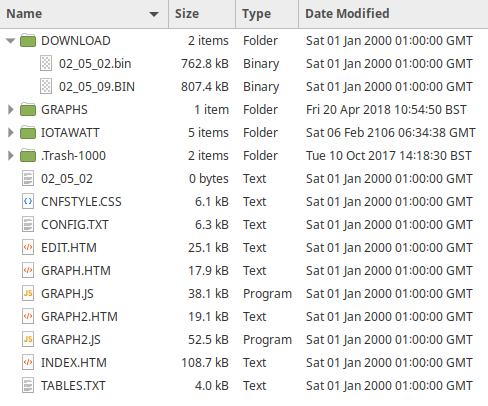The width and height of the screenshot is (488, 406).
Task: Select the EDIT.HTM file icon
Action: (x=28, y=248)
